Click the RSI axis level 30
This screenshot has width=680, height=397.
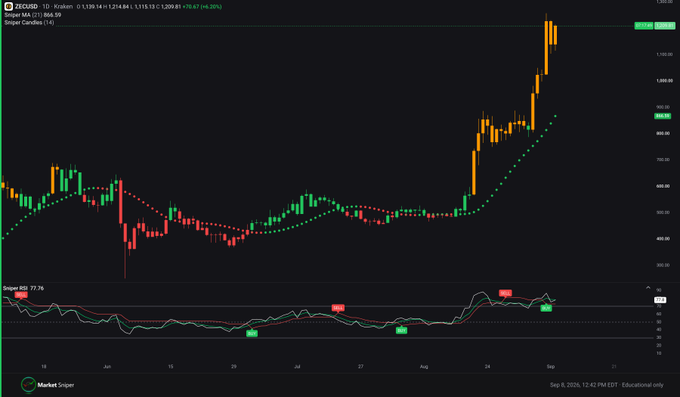click(x=659, y=337)
